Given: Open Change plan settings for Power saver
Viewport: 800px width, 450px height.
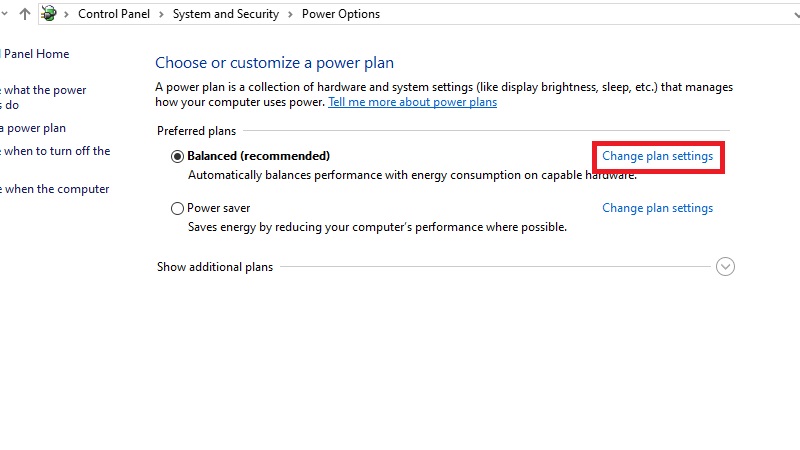Looking at the screenshot, I should (657, 208).
